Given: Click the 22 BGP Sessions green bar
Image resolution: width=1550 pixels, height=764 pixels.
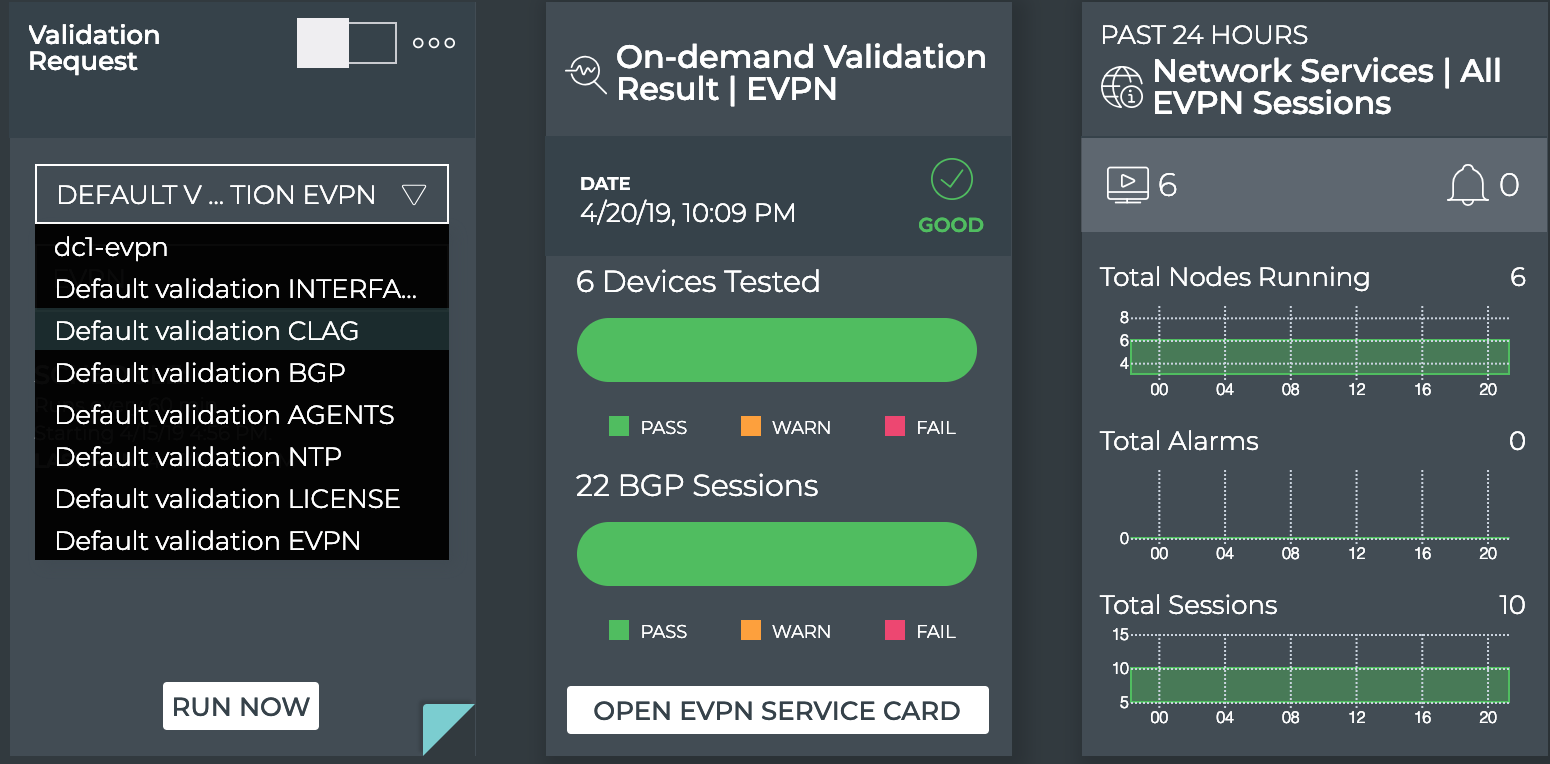Looking at the screenshot, I should [x=776, y=554].
